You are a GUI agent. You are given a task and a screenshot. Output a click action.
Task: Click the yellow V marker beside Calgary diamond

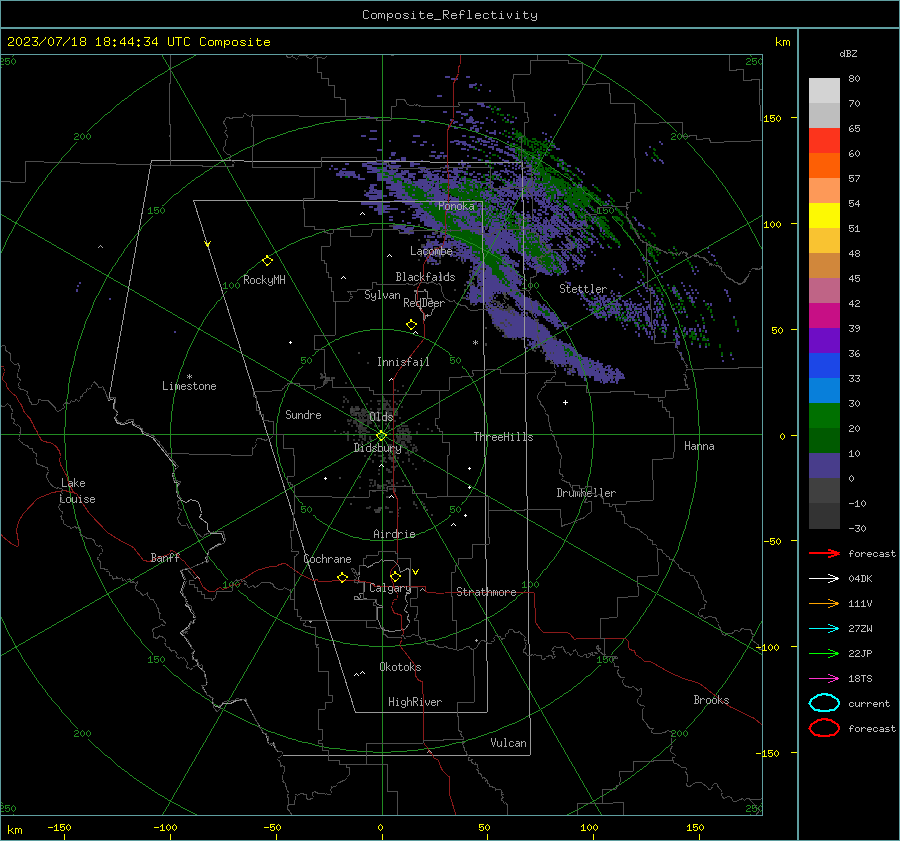(415, 572)
